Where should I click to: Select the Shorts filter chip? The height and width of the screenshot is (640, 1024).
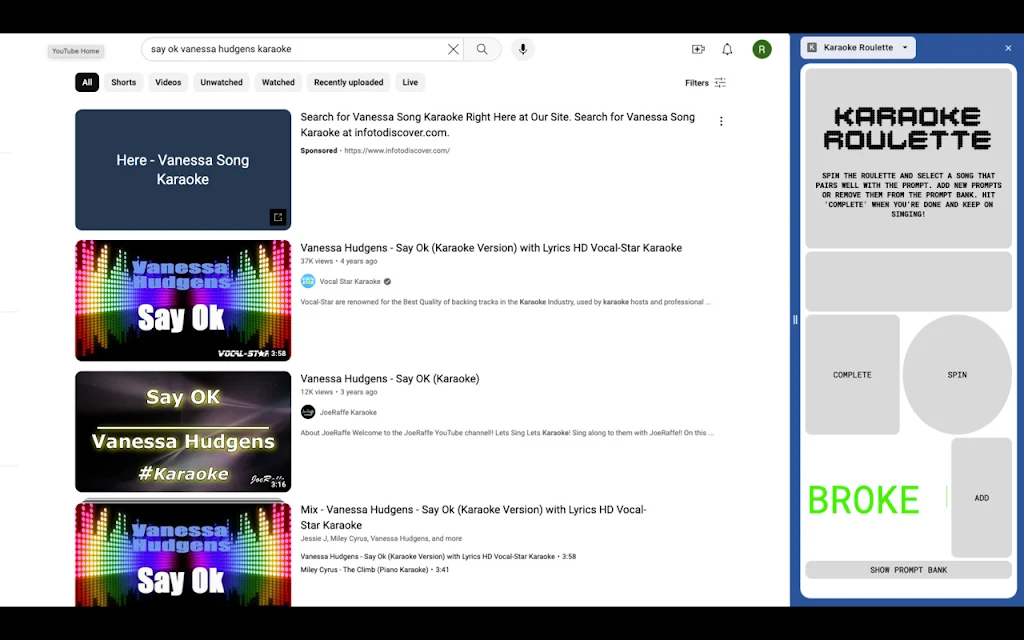[x=123, y=82]
